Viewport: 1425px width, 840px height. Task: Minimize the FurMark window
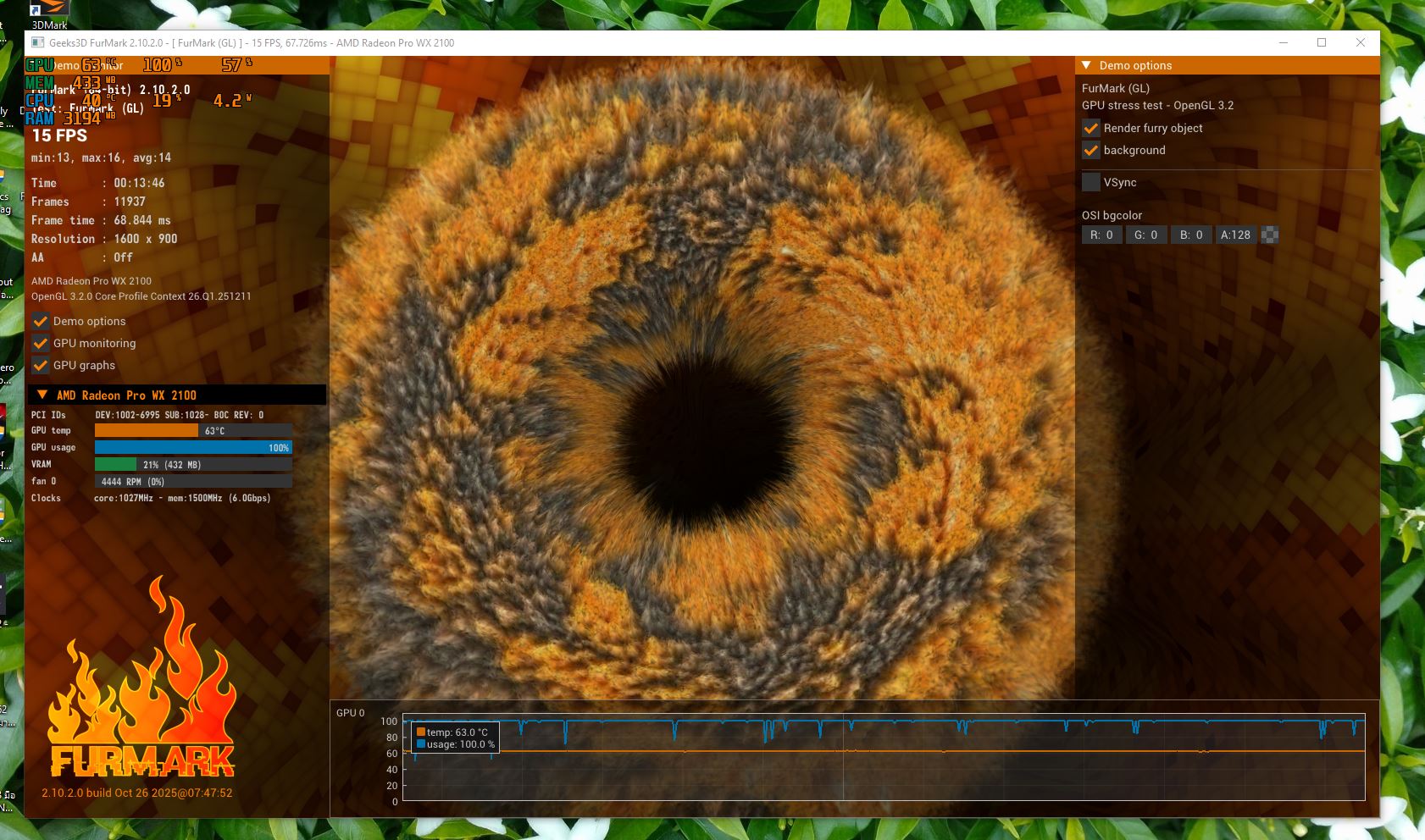(1283, 42)
